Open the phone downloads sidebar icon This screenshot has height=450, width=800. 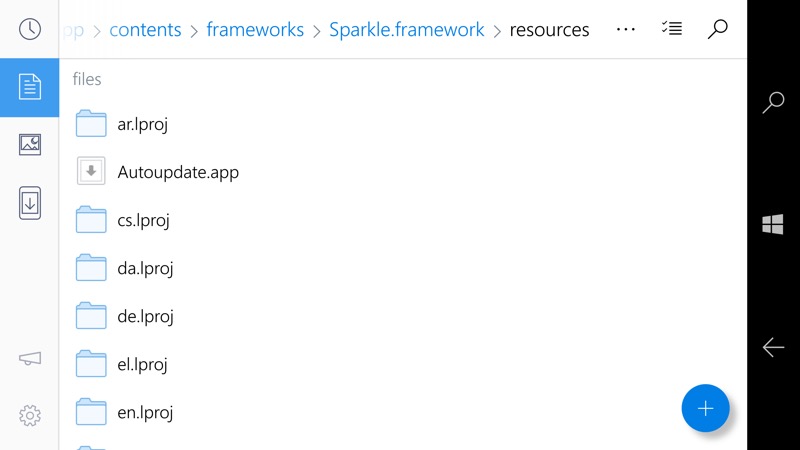pos(30,203)
